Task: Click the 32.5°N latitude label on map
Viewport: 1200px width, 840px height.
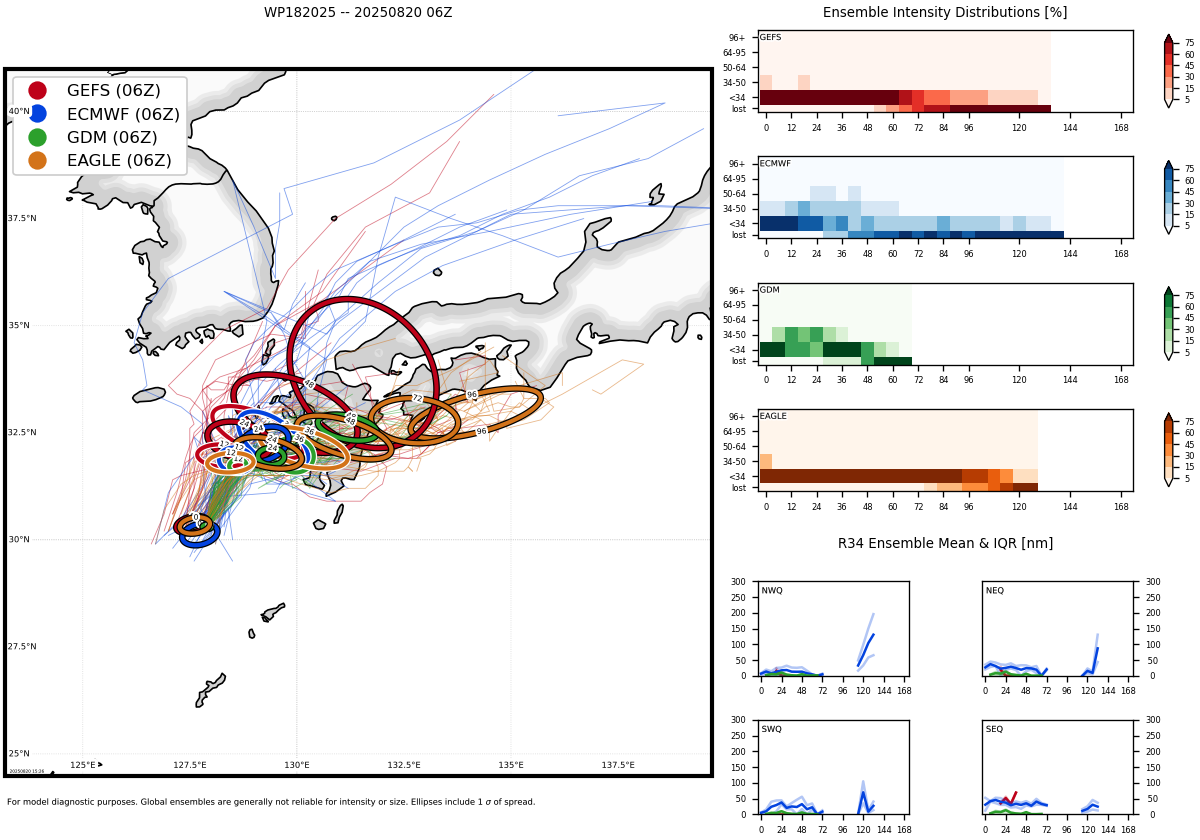Action: pos(22,432)
